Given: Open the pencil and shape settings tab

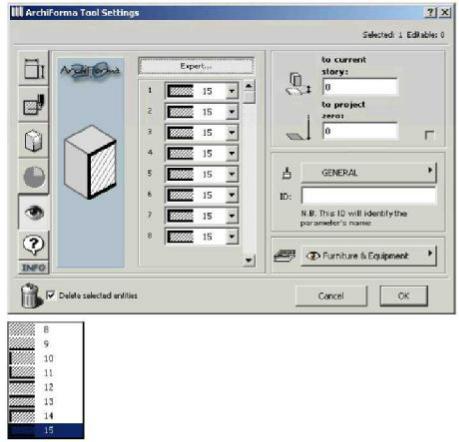Looking at the screenshot, I should [x=33, y=104].
